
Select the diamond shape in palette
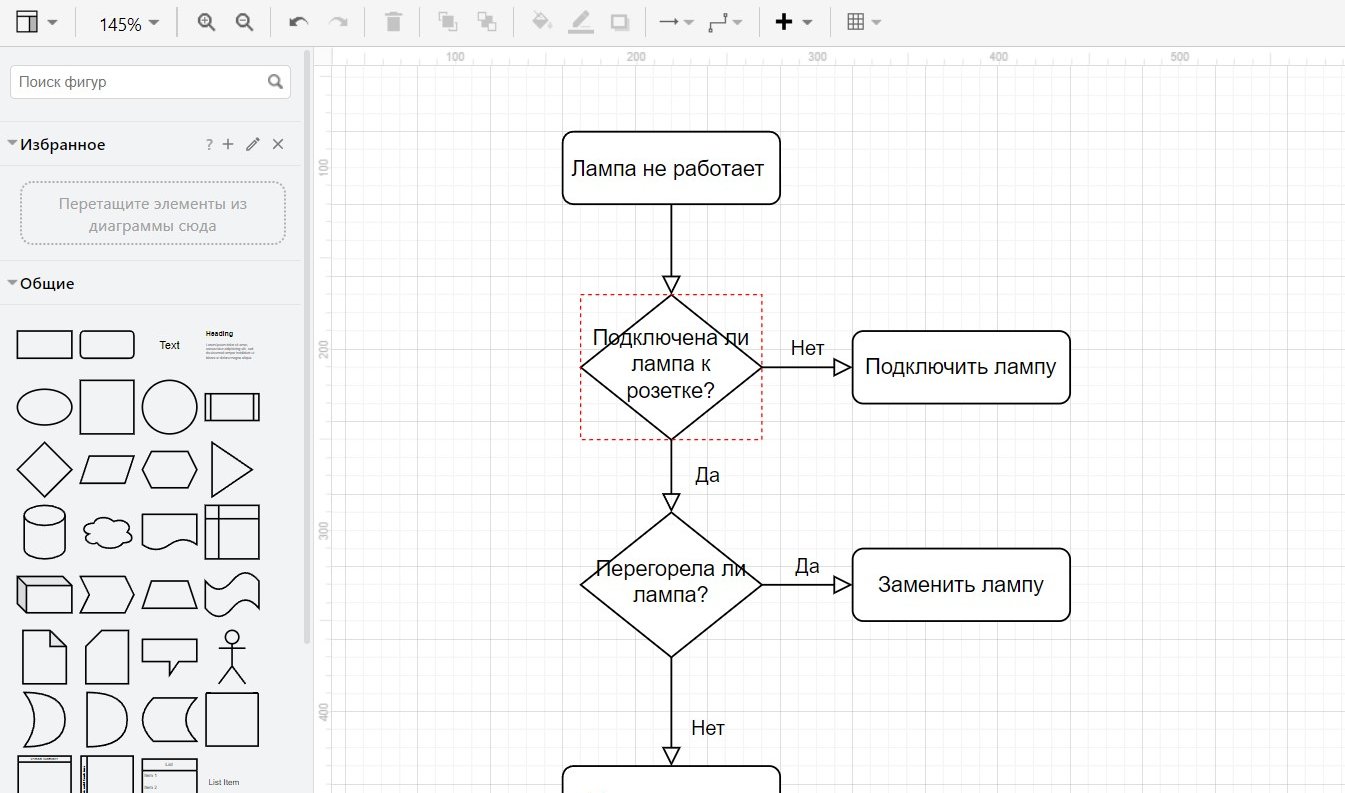[x=45, y=469]
